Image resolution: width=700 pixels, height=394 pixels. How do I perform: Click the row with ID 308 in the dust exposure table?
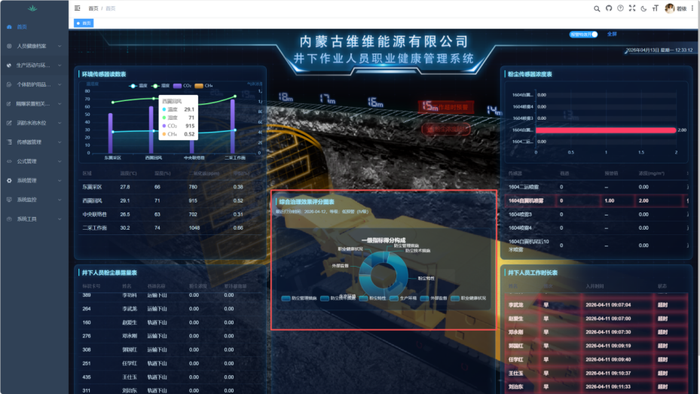click(170, 350)
